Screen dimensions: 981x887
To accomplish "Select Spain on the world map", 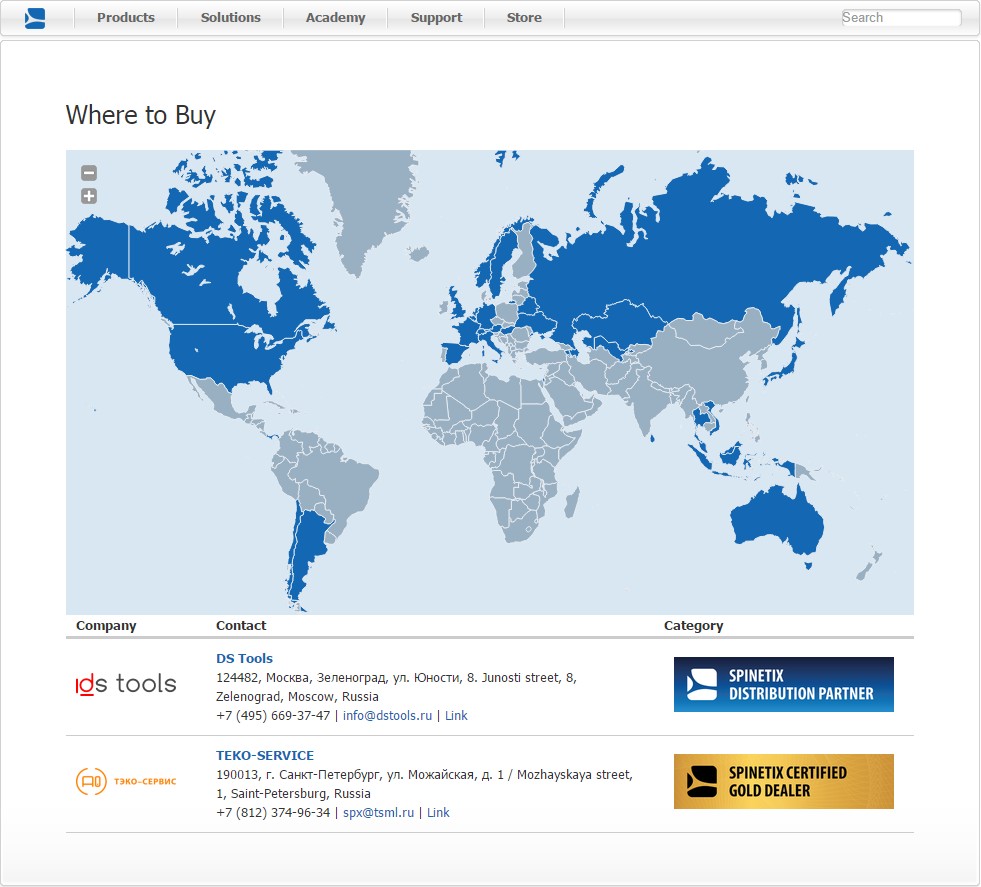I will [x=455, y=352].
